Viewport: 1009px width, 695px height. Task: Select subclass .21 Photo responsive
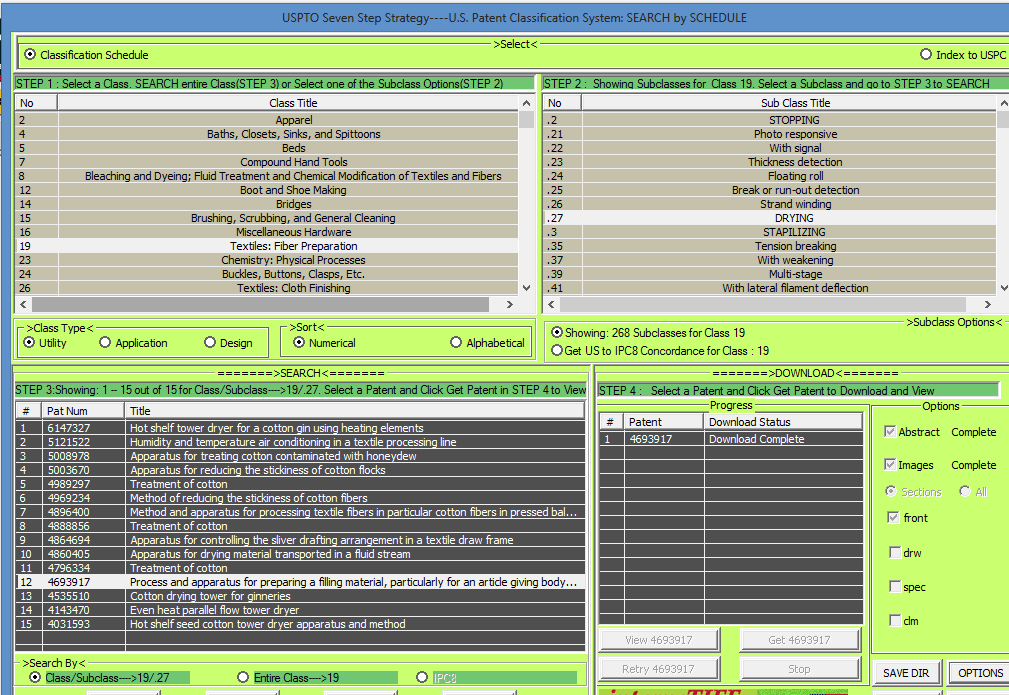tap(770, 134)
